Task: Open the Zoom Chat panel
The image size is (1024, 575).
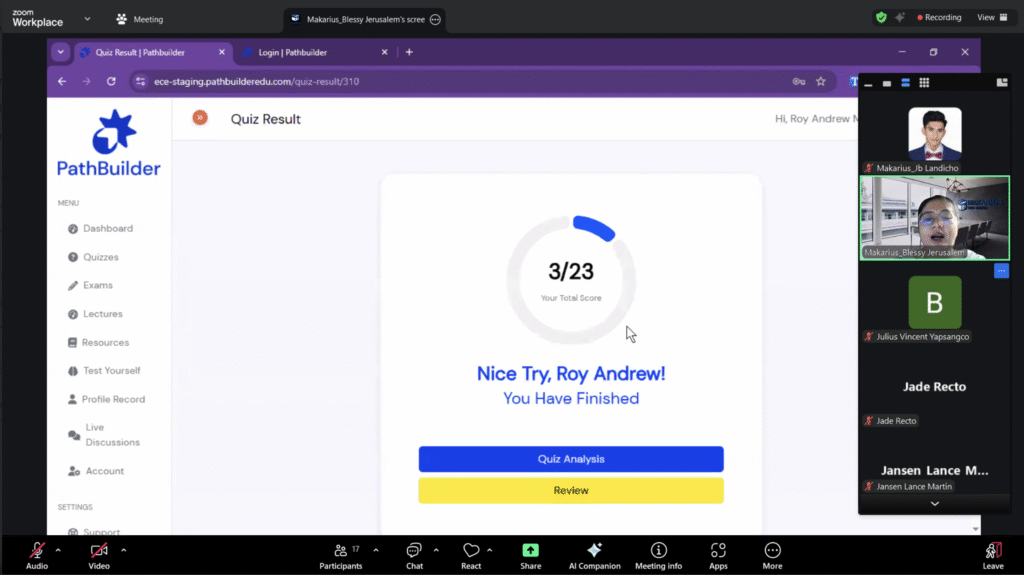Action: pyautogui.click(x=414, y=551)
